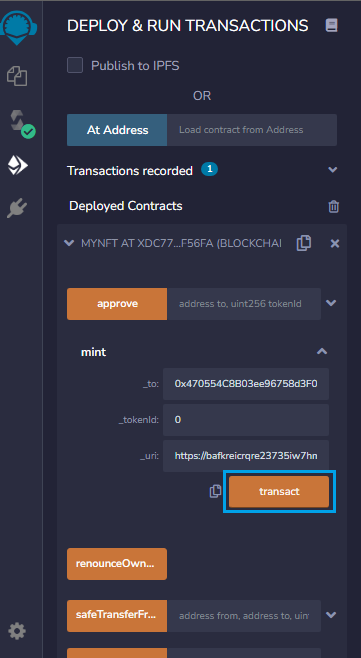
Task: Collapse the mint function panel
Action: click(322, 352)
